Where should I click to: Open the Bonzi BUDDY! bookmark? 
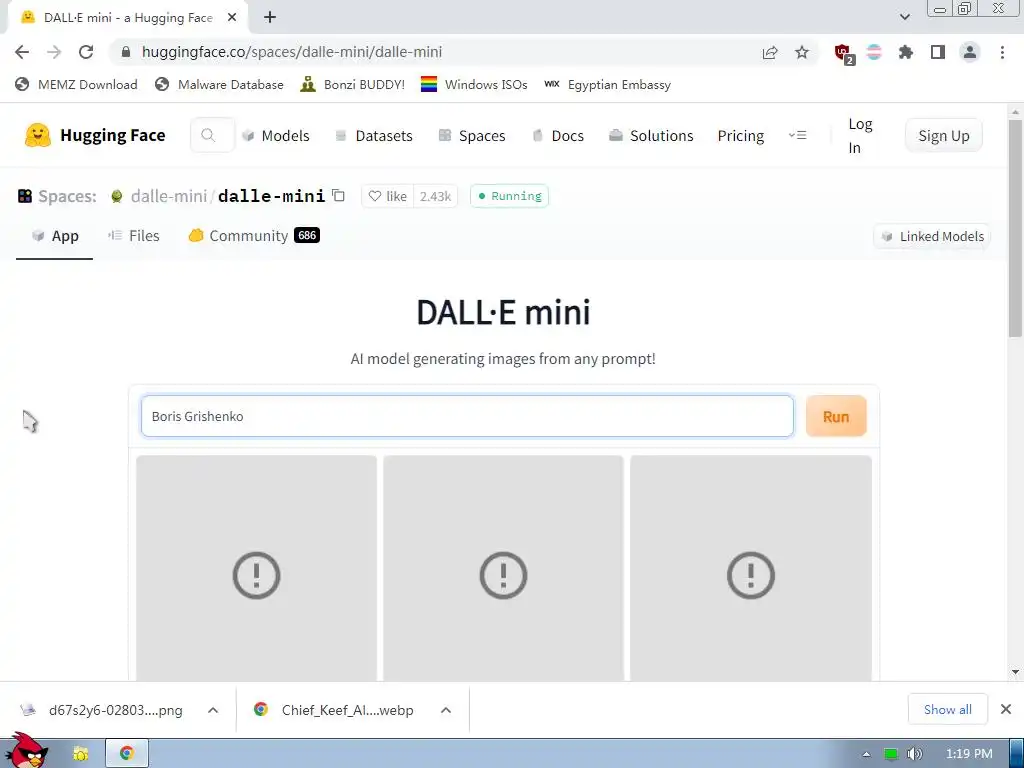pos(353,84)
